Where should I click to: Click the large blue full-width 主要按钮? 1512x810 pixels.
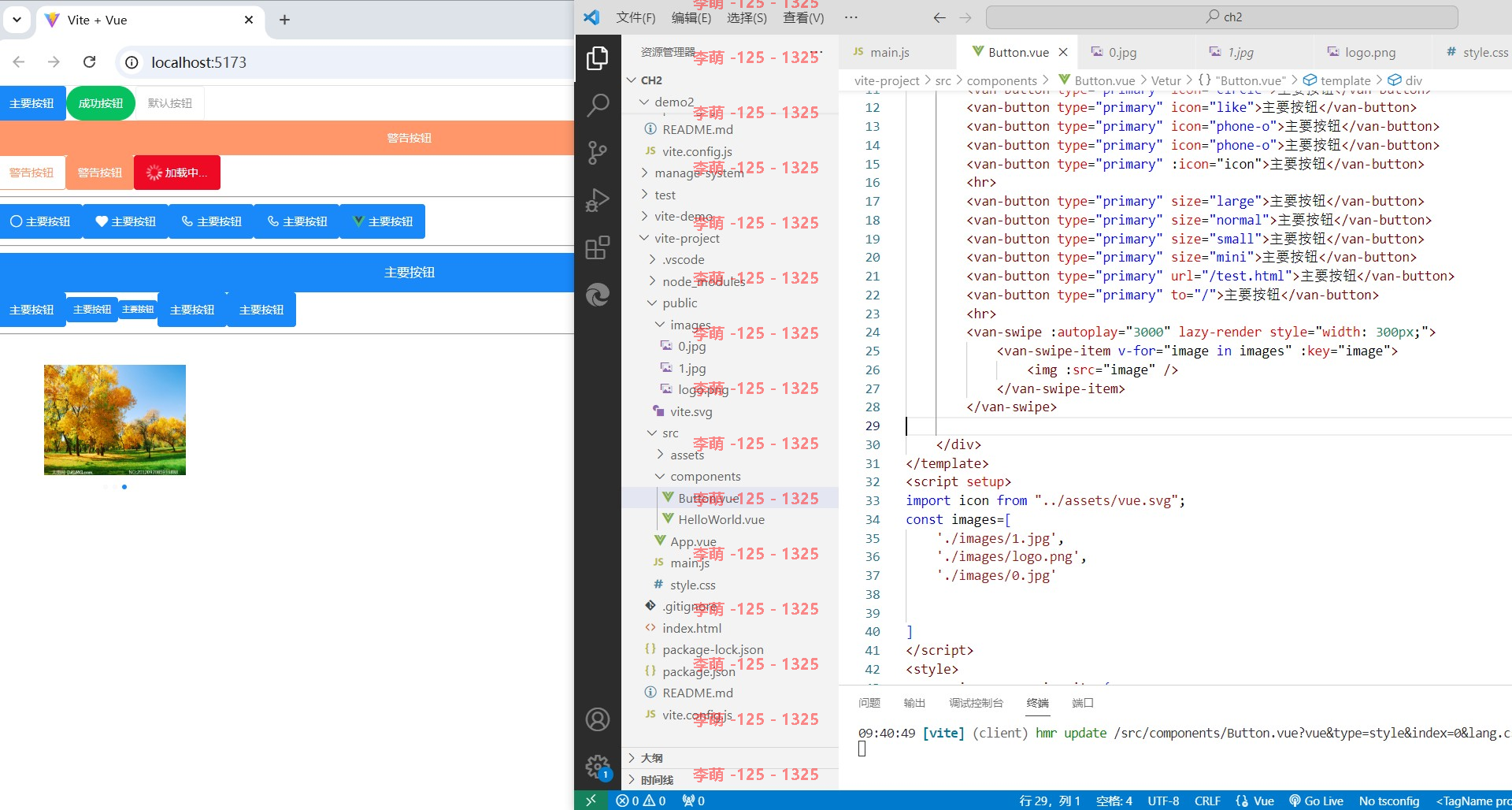(287, 273)
